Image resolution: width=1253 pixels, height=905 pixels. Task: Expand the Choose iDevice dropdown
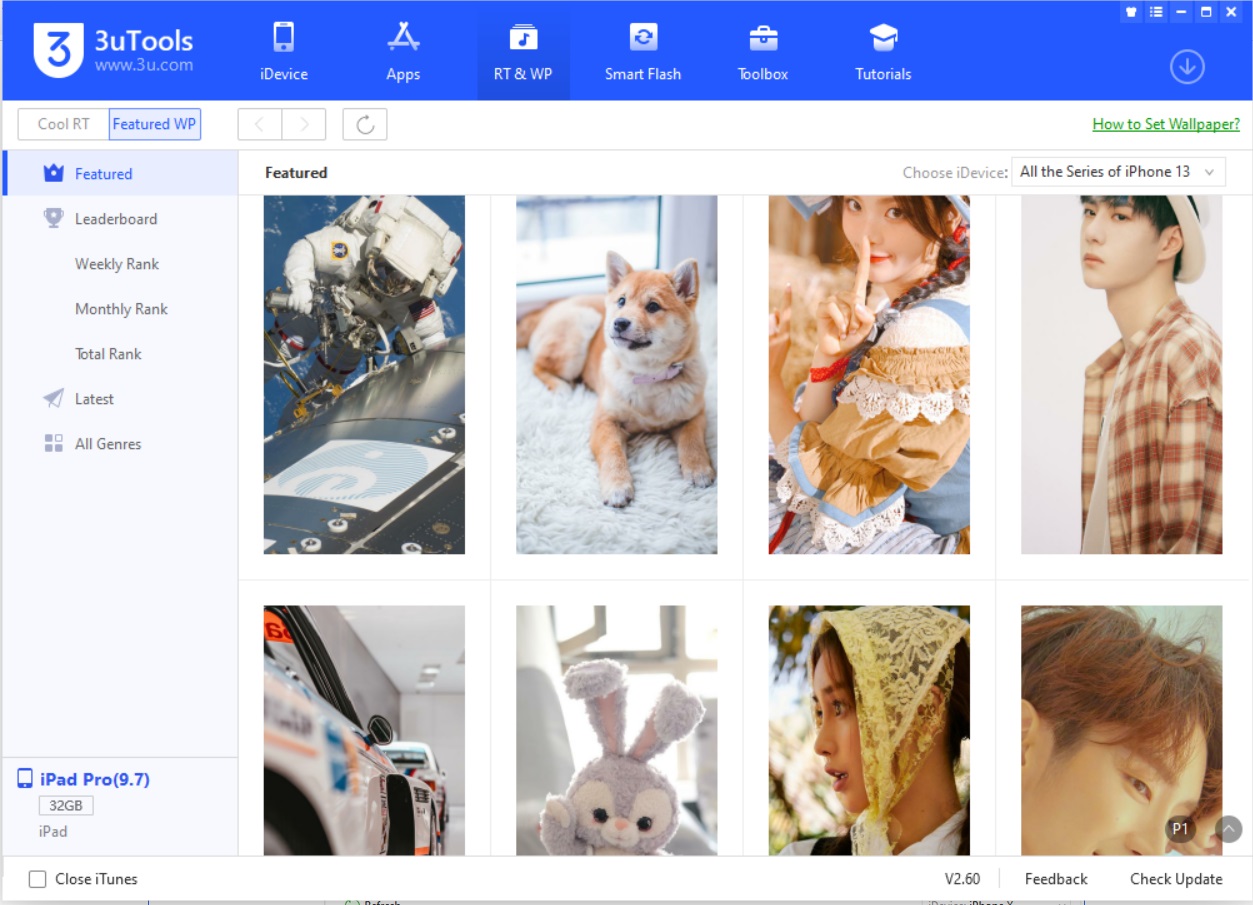(1118, 172)
